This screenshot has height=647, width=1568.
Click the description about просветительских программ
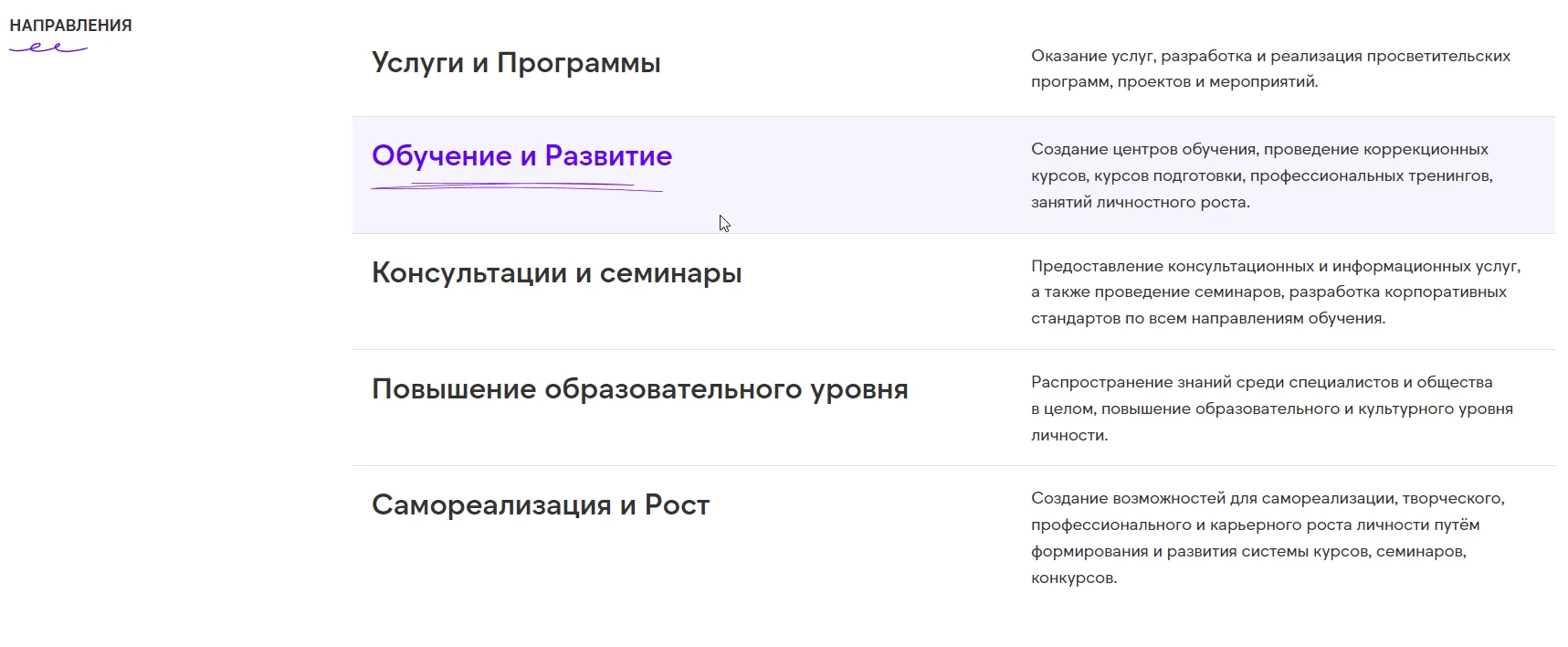coord(1269,68)
